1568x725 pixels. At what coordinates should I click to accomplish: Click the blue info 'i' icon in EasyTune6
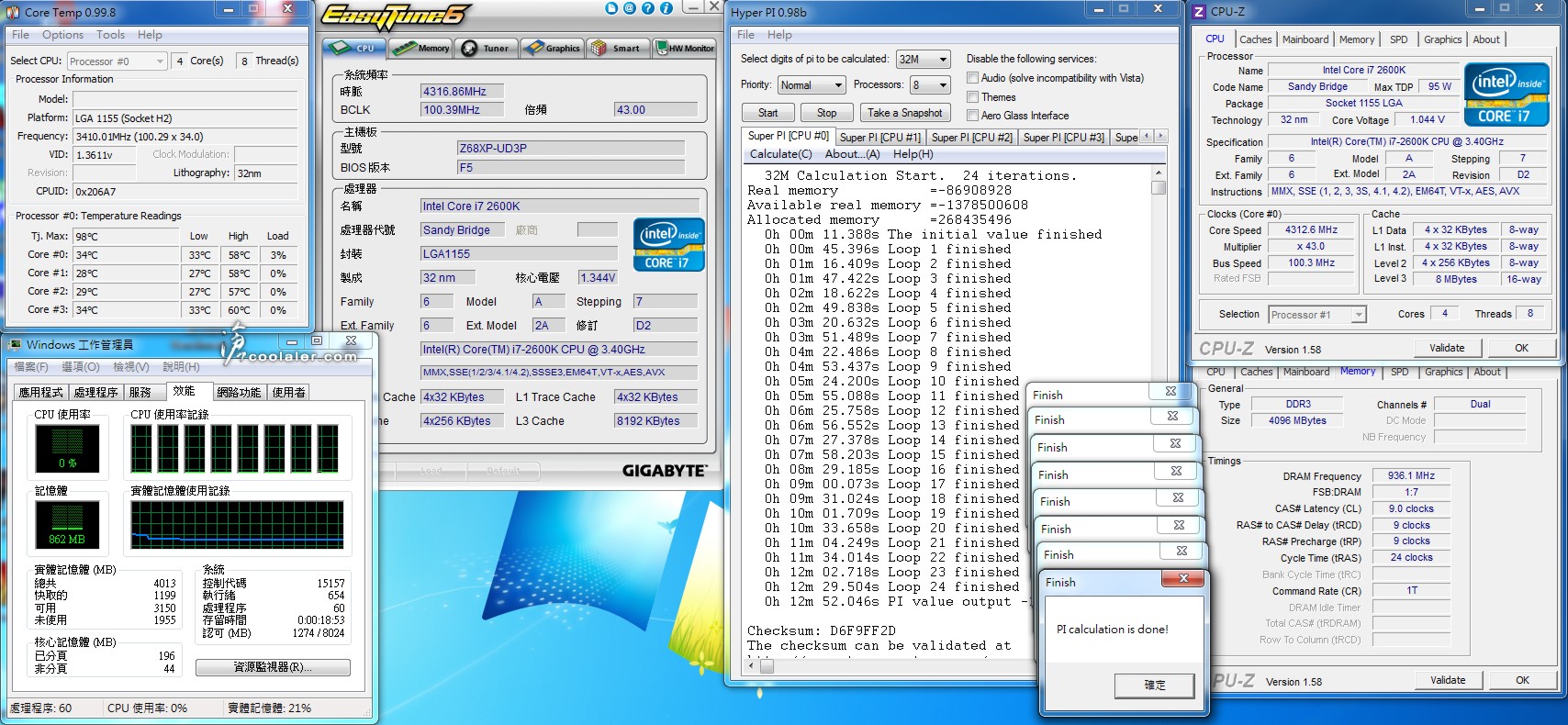point(666,8)
